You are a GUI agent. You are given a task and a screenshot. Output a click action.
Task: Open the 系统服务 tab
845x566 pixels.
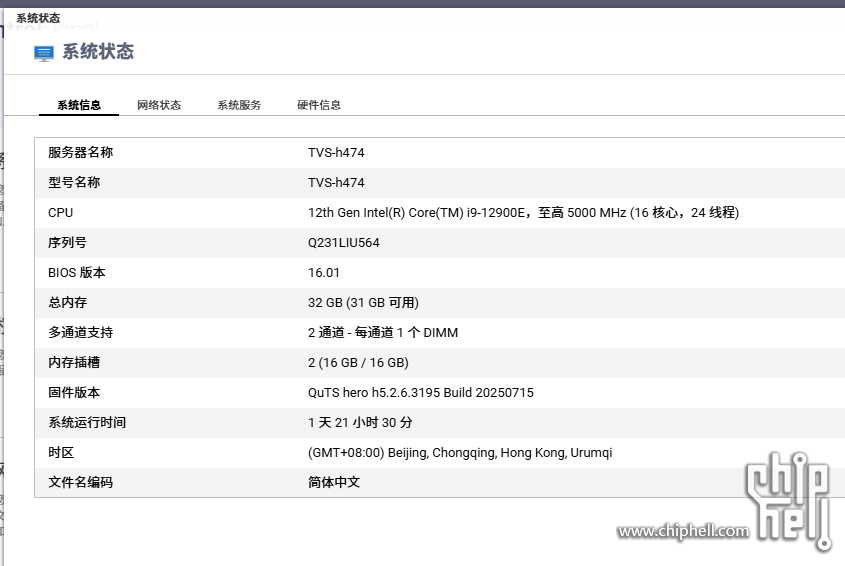[x=239, y=105]
